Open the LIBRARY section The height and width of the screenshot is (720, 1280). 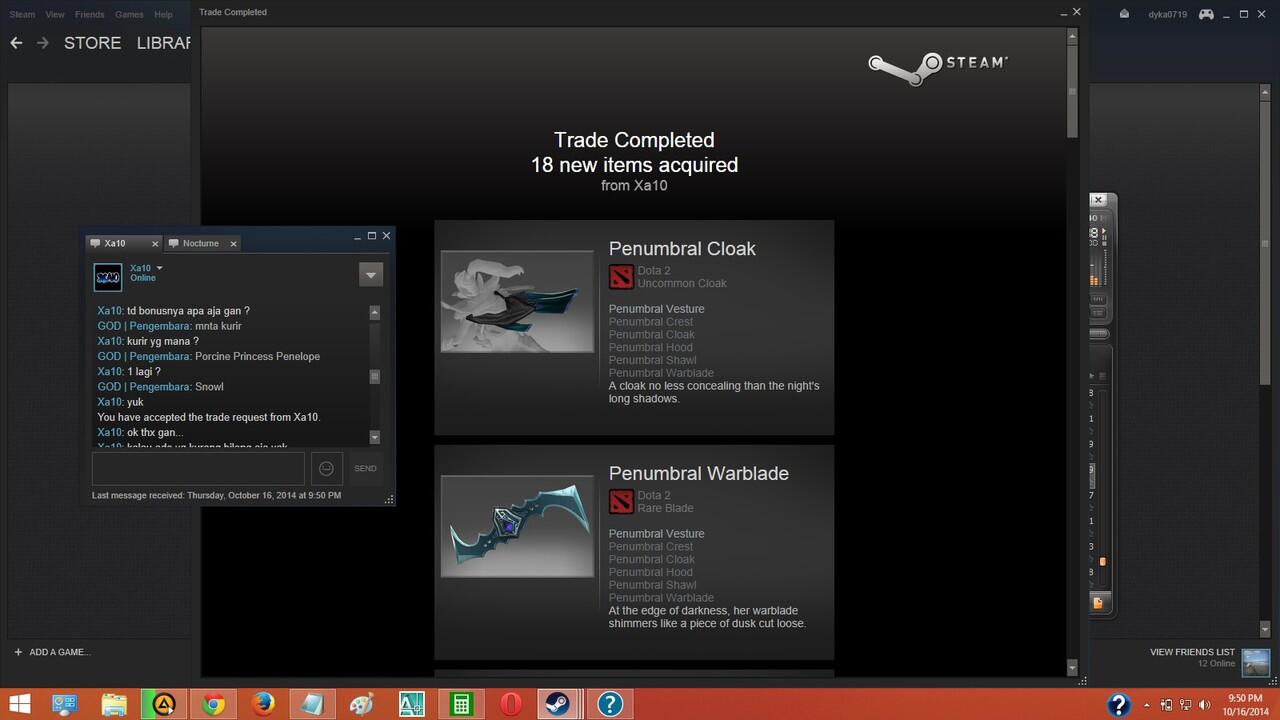pyautogui.click(x=163, y=43)
